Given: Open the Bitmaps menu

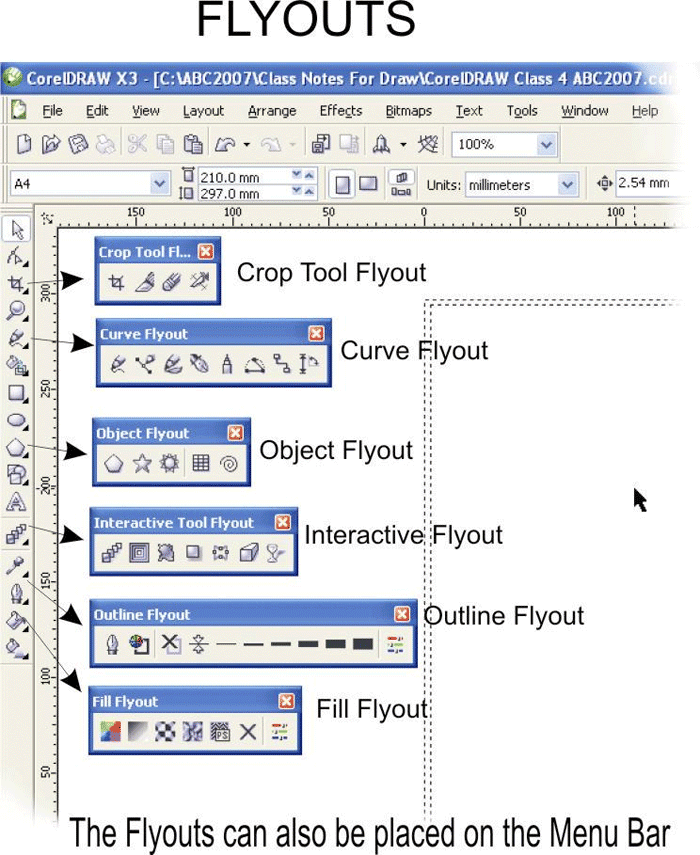Looking at the screenshot, I should (408, 111).
